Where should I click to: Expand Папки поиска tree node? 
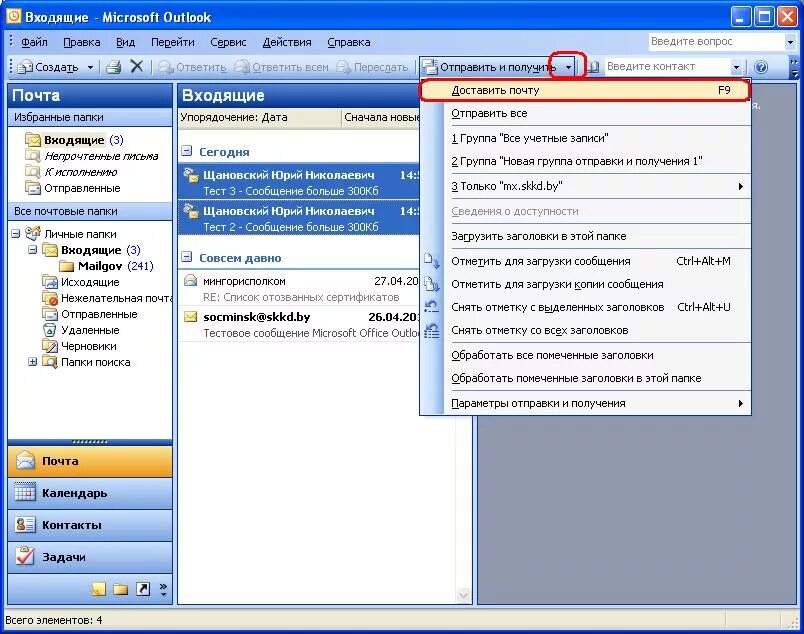pos(32,362)
